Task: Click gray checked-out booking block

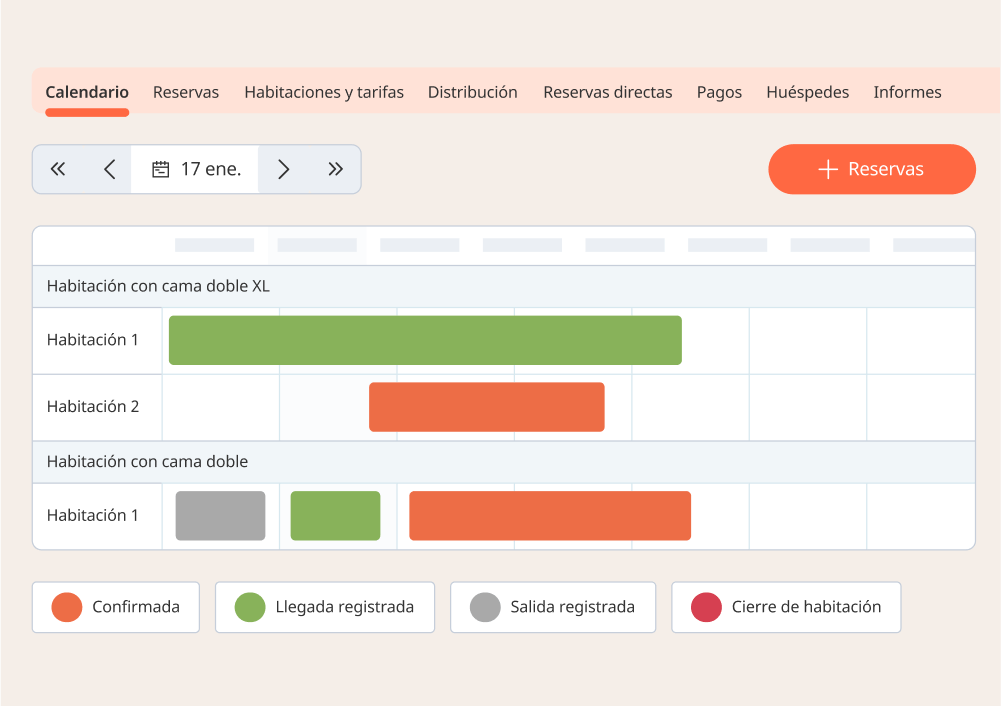Action: click(x=220, y=516)
